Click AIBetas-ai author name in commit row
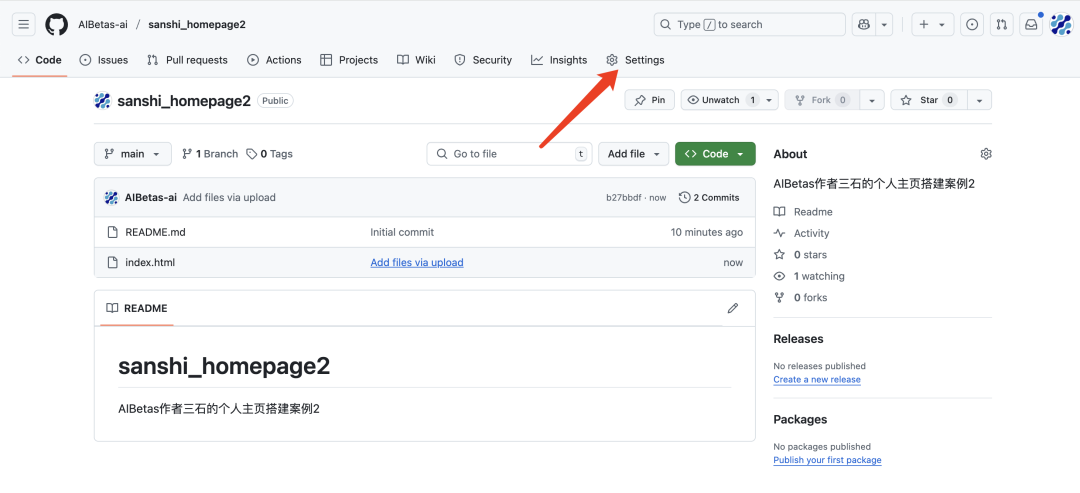The height and width of the screenshot is (493, 1080). tap(151, 198)
